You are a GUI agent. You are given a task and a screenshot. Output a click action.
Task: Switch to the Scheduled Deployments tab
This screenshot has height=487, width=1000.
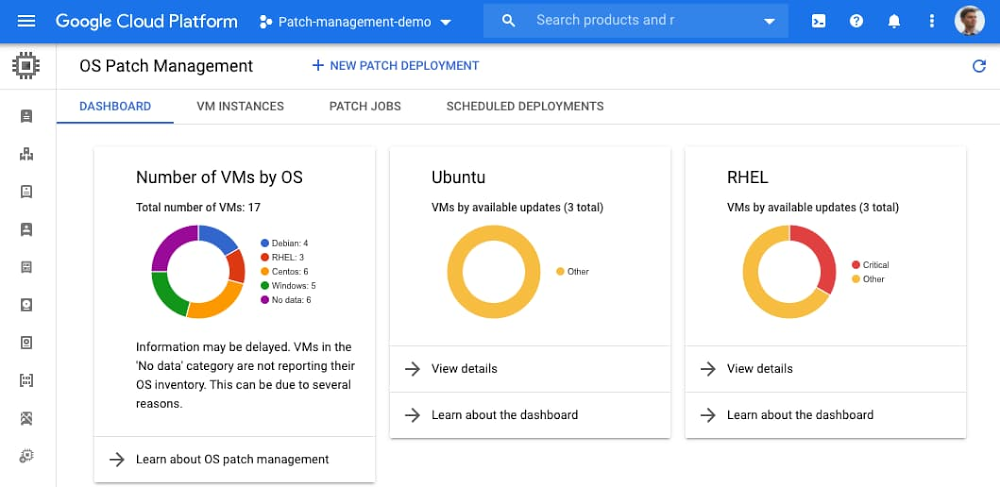click(x=525, y=106)
